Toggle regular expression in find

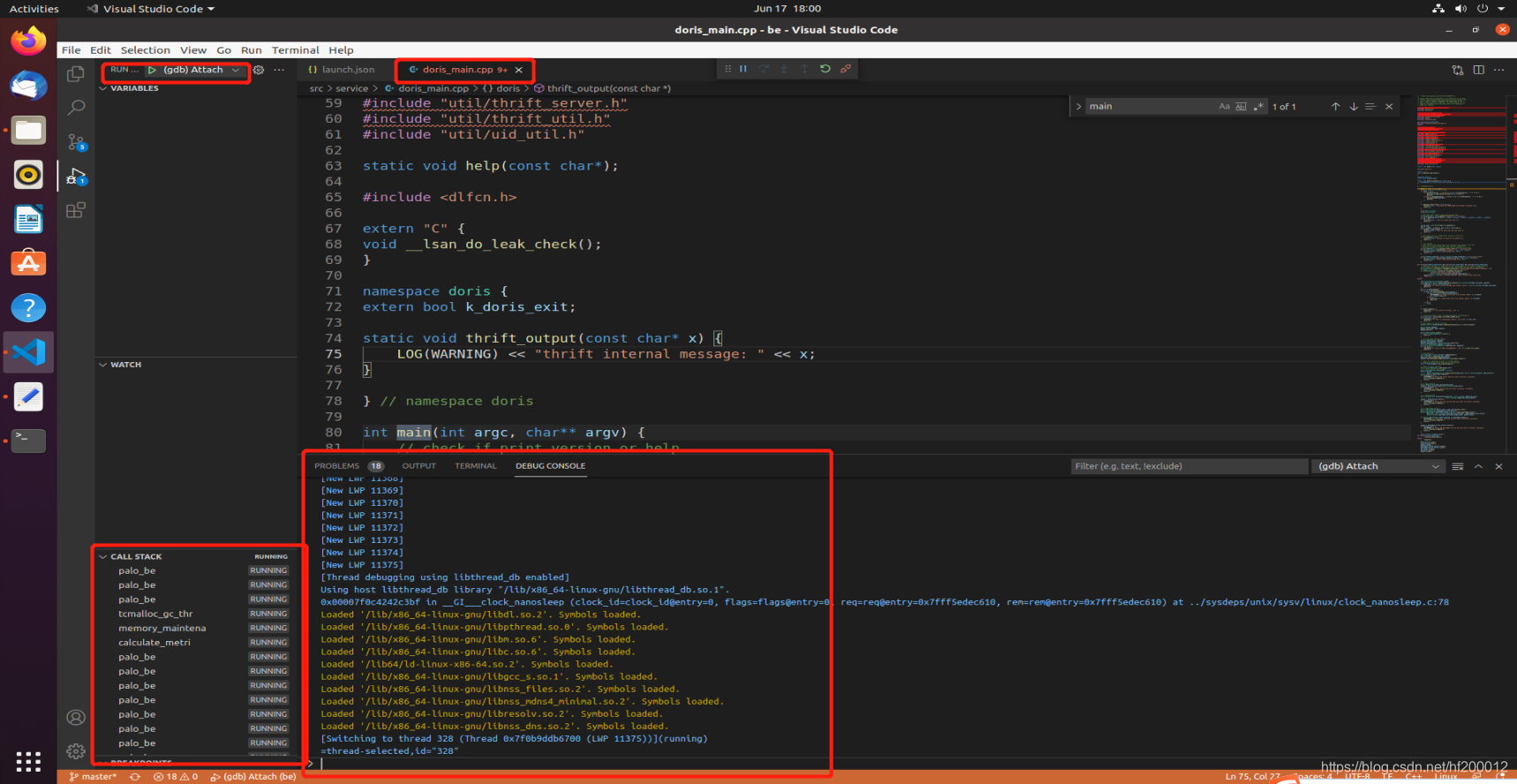[1258, 106]
